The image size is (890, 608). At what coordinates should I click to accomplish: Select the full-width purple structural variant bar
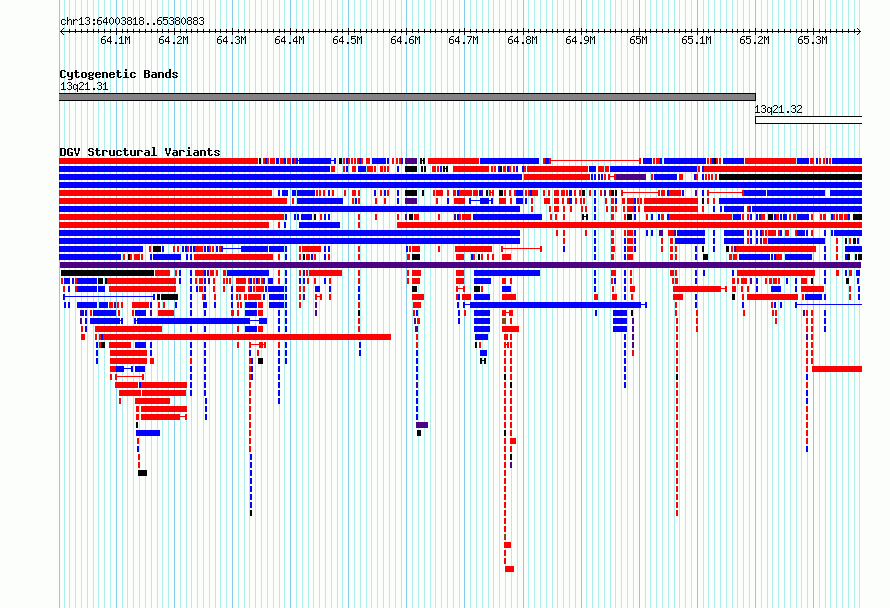[460, 265]
